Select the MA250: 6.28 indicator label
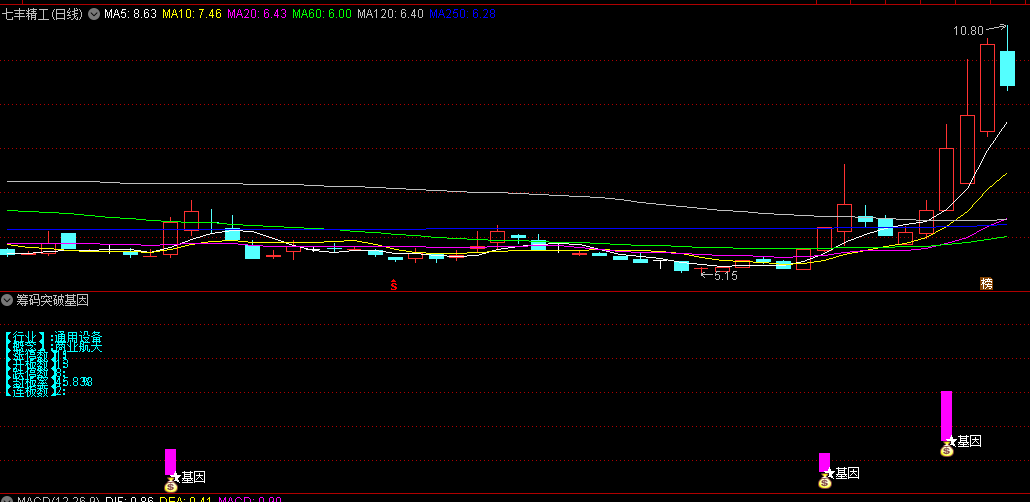Screen dimensions: 1030x502 pos(462,14)
